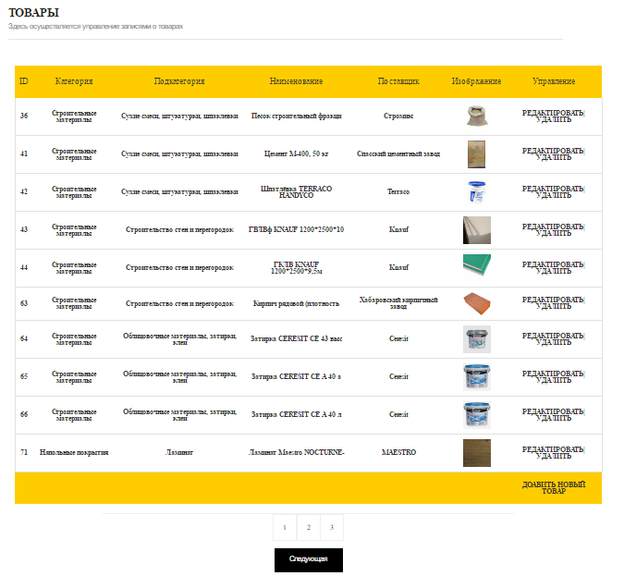Click the ID column header
This screenshot has width=624, height=576.
point(24,81)
